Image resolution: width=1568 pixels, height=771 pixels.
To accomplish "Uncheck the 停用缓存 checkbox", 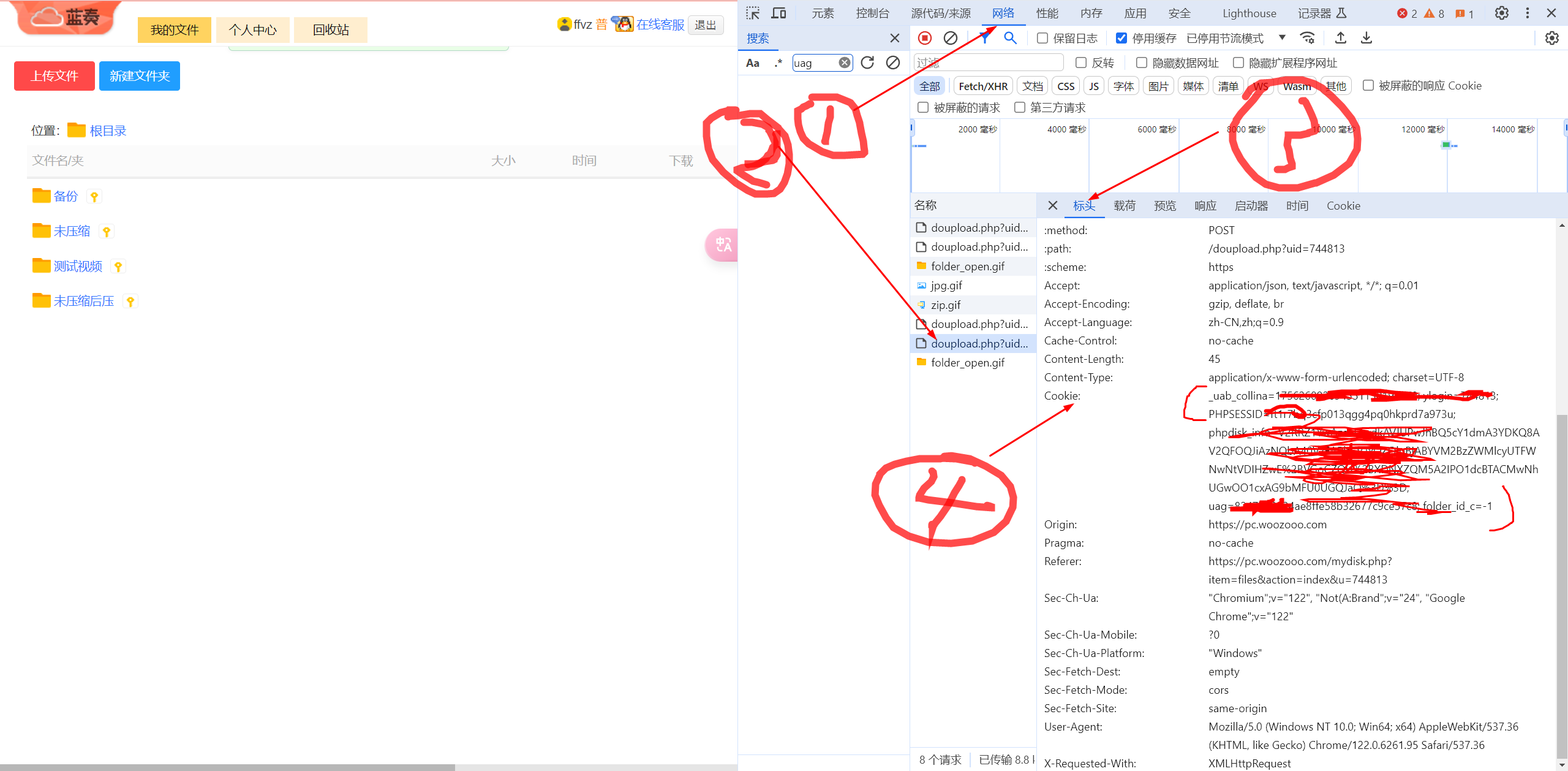I will click(1121, 38).
